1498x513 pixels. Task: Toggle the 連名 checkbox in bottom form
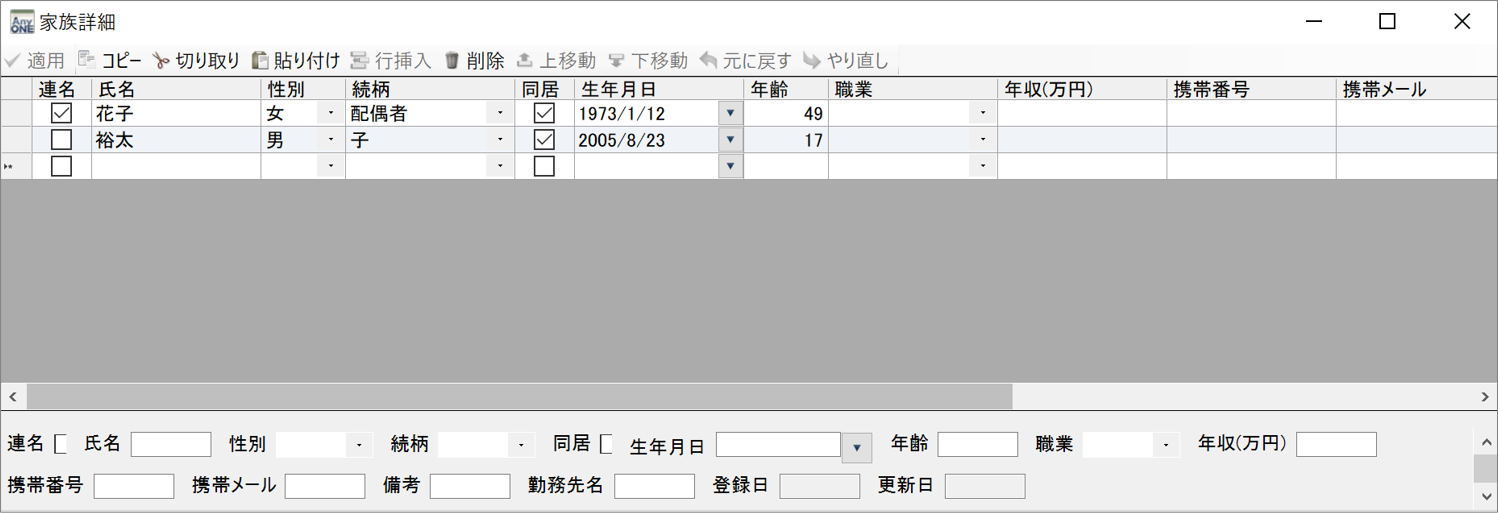[x=60, y=444]
